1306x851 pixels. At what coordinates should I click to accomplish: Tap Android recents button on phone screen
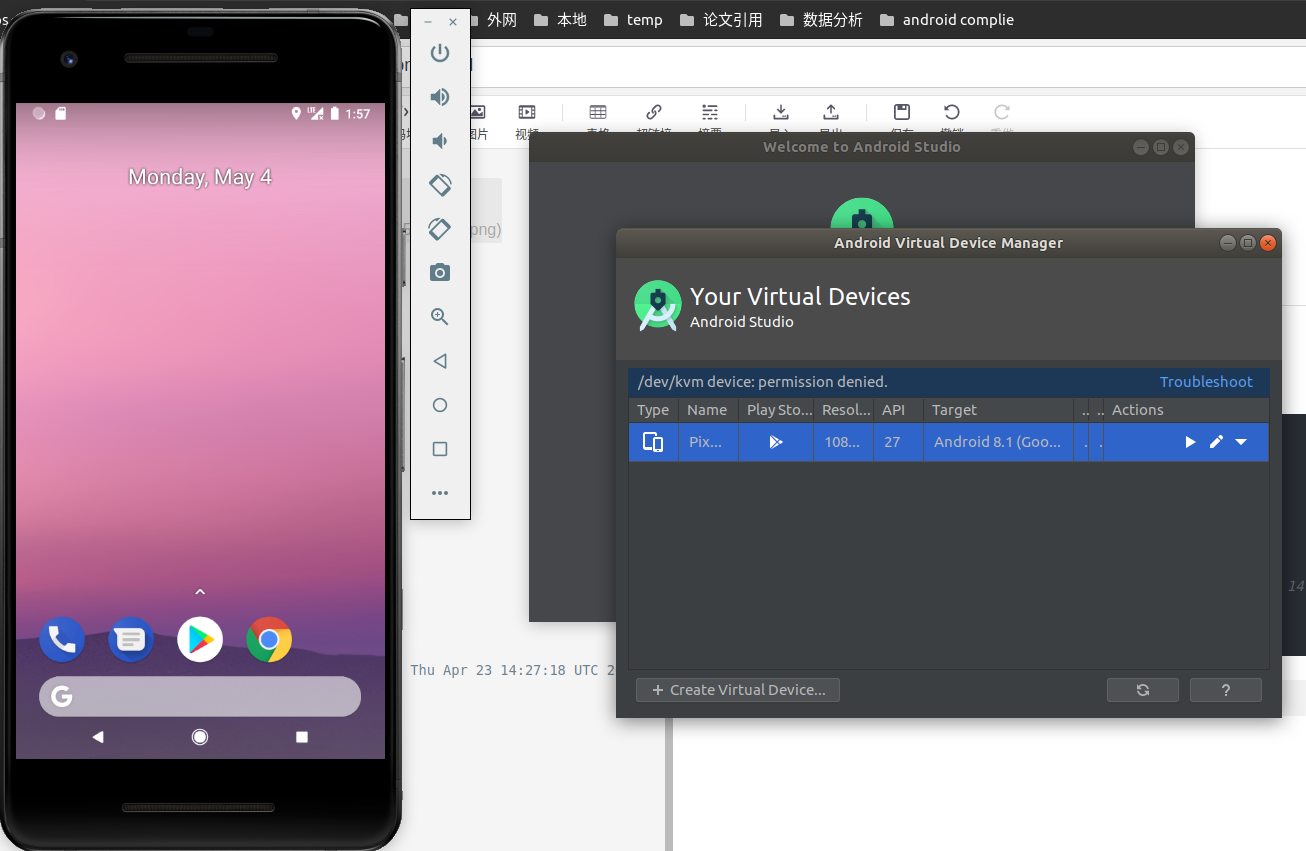[302, 737]
